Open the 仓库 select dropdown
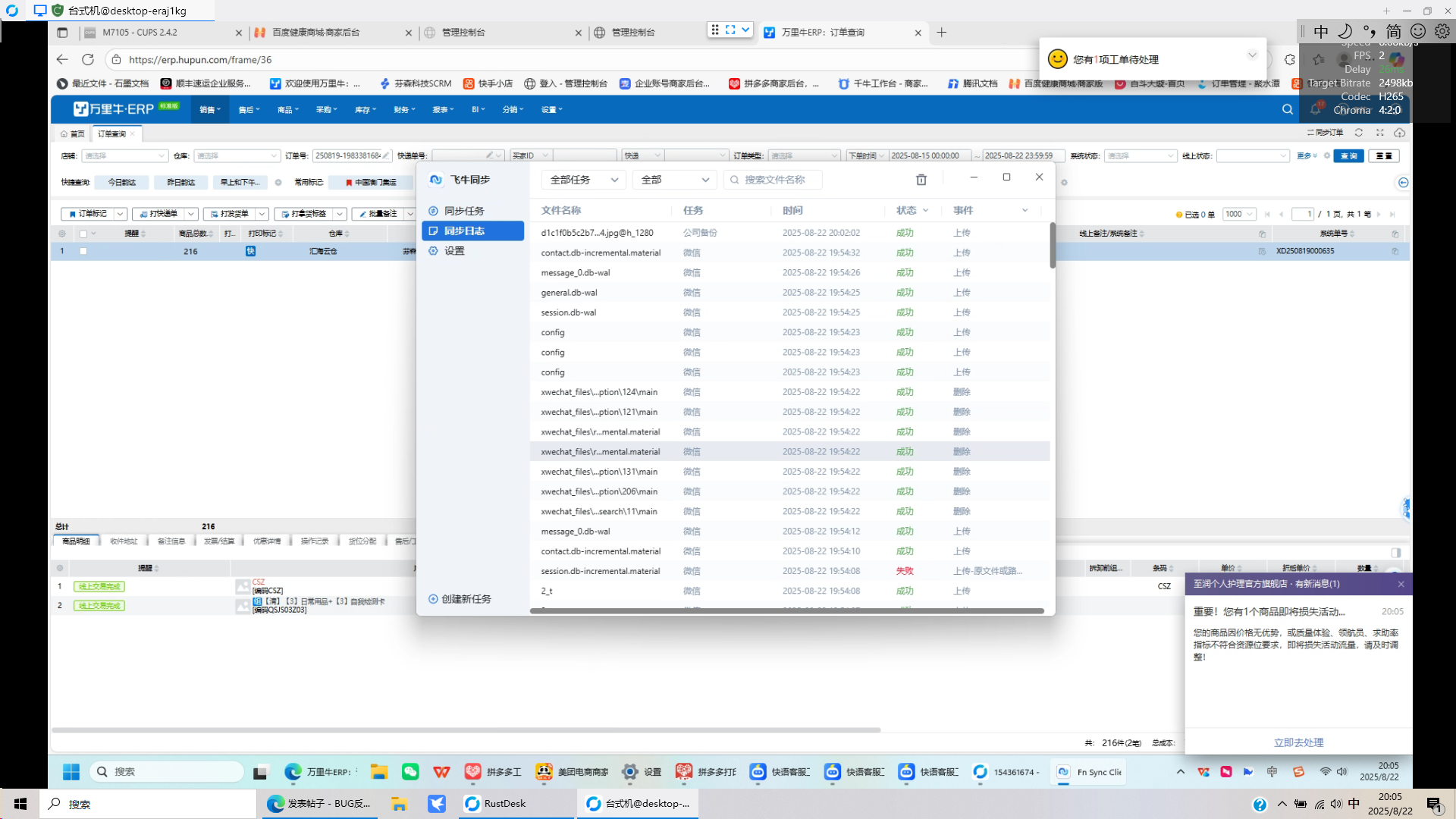This screenshot has height=819, width=1456. (x=237, y=155)
